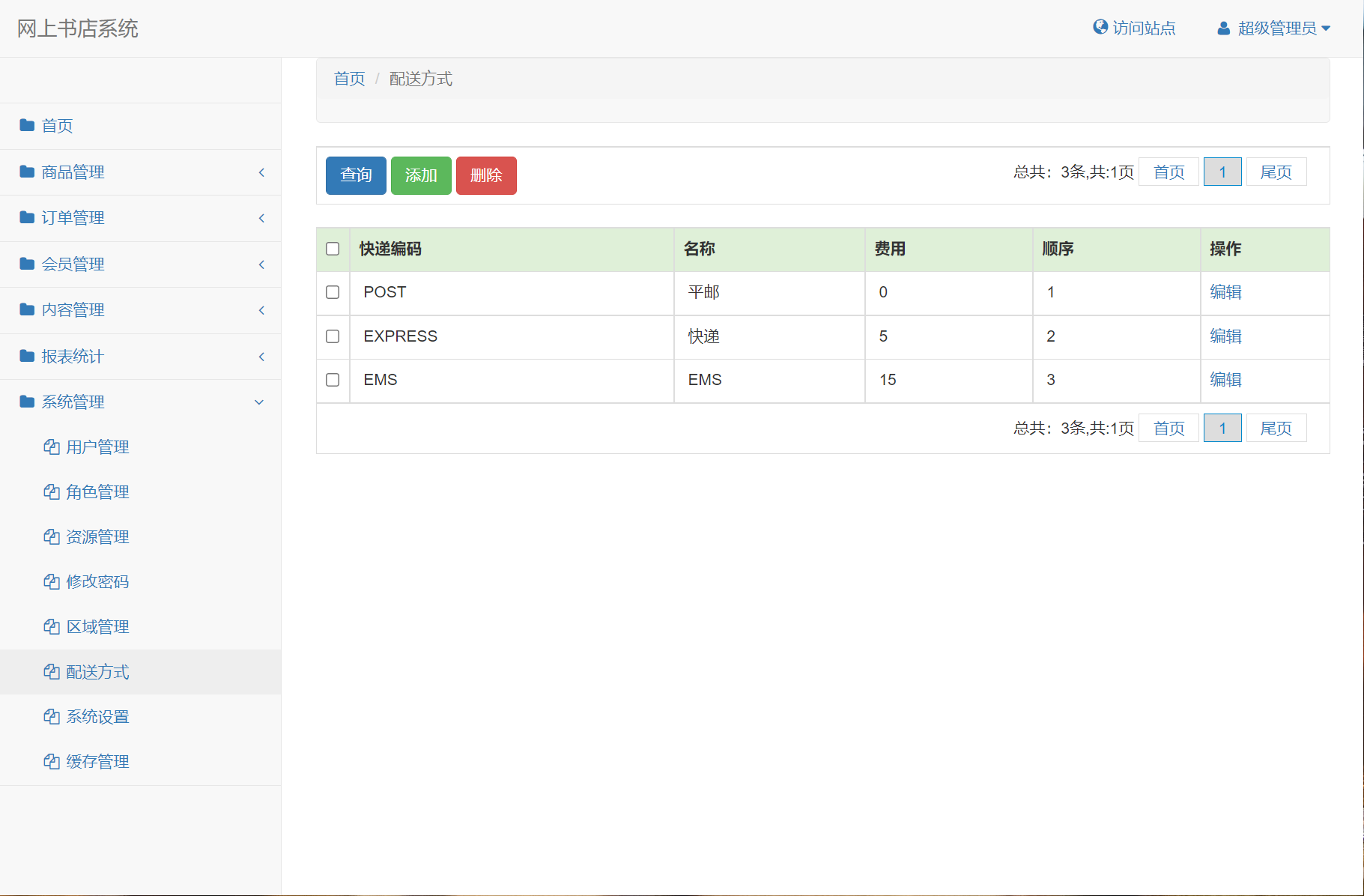
Task: Go to 区域管理 in the sidebar
Action: pyautogui.click(x=97, y=627)
